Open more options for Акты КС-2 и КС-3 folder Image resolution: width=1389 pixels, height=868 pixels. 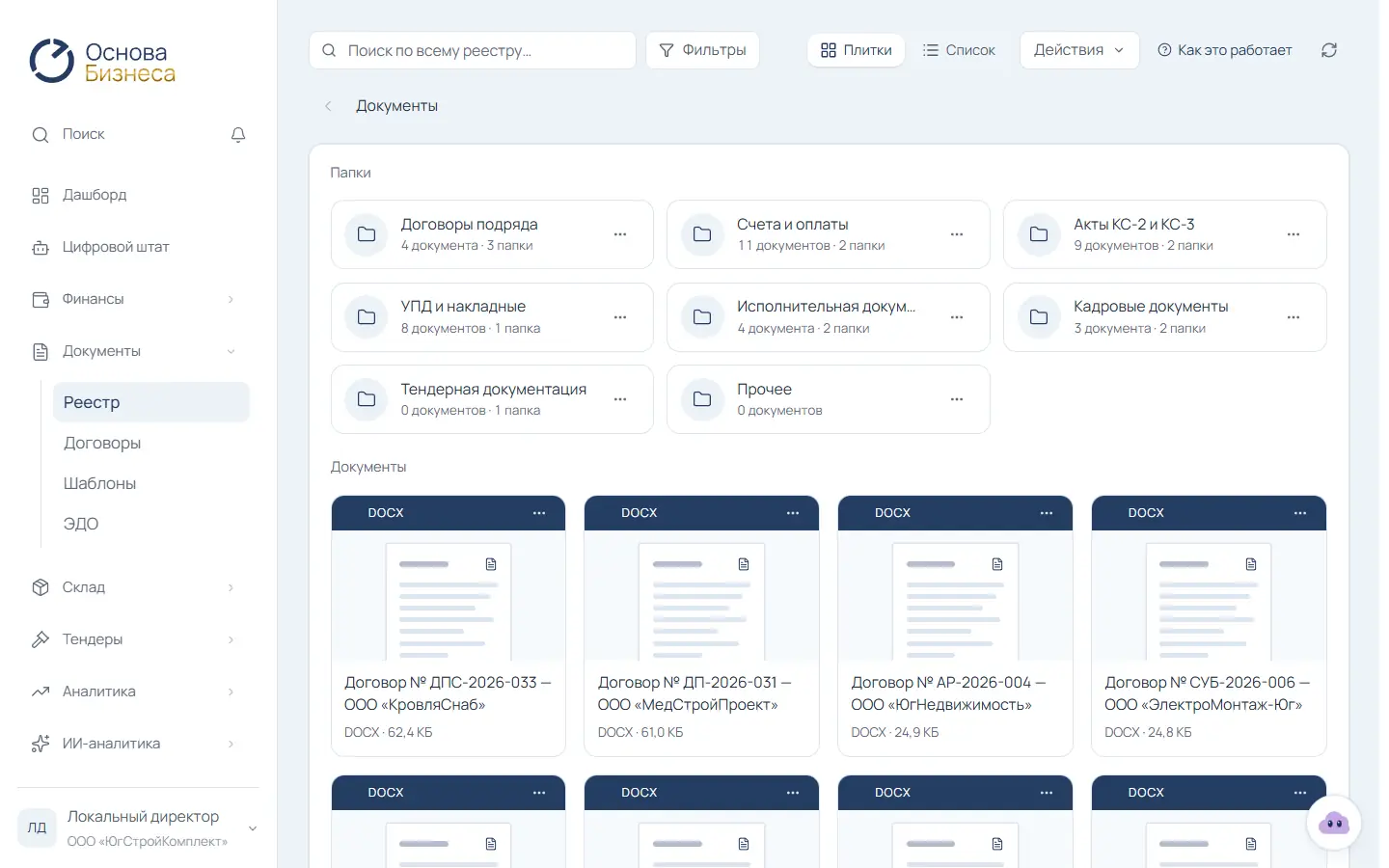click(1294, 234)
